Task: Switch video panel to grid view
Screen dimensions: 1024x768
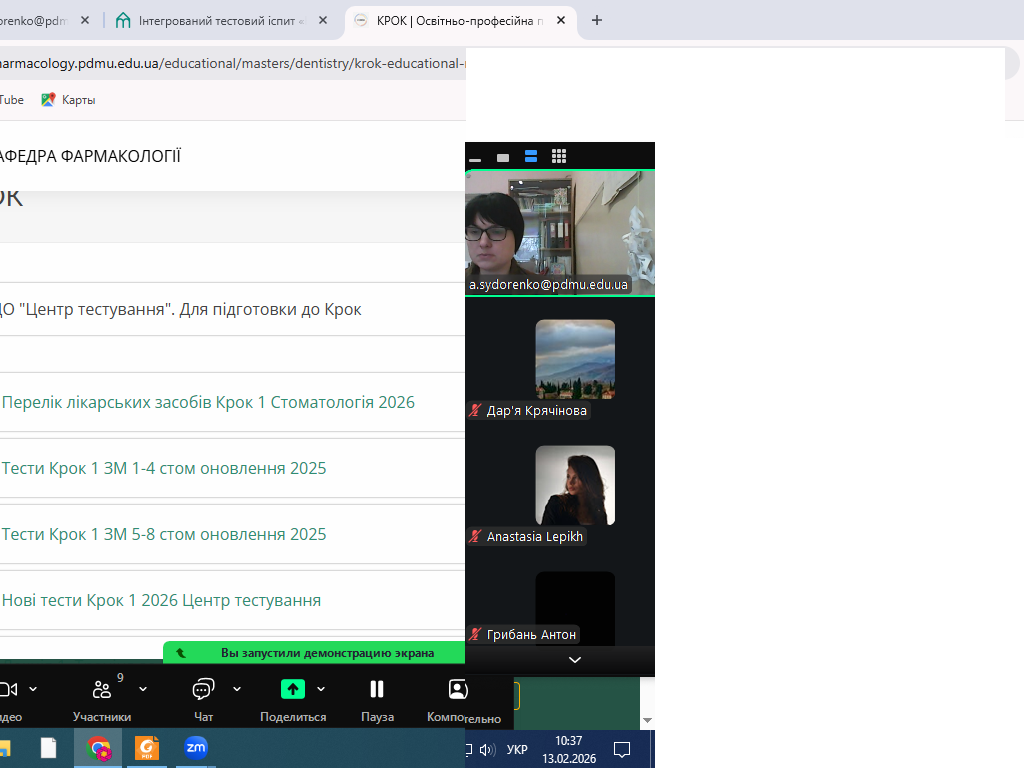Action: [559, 156]
